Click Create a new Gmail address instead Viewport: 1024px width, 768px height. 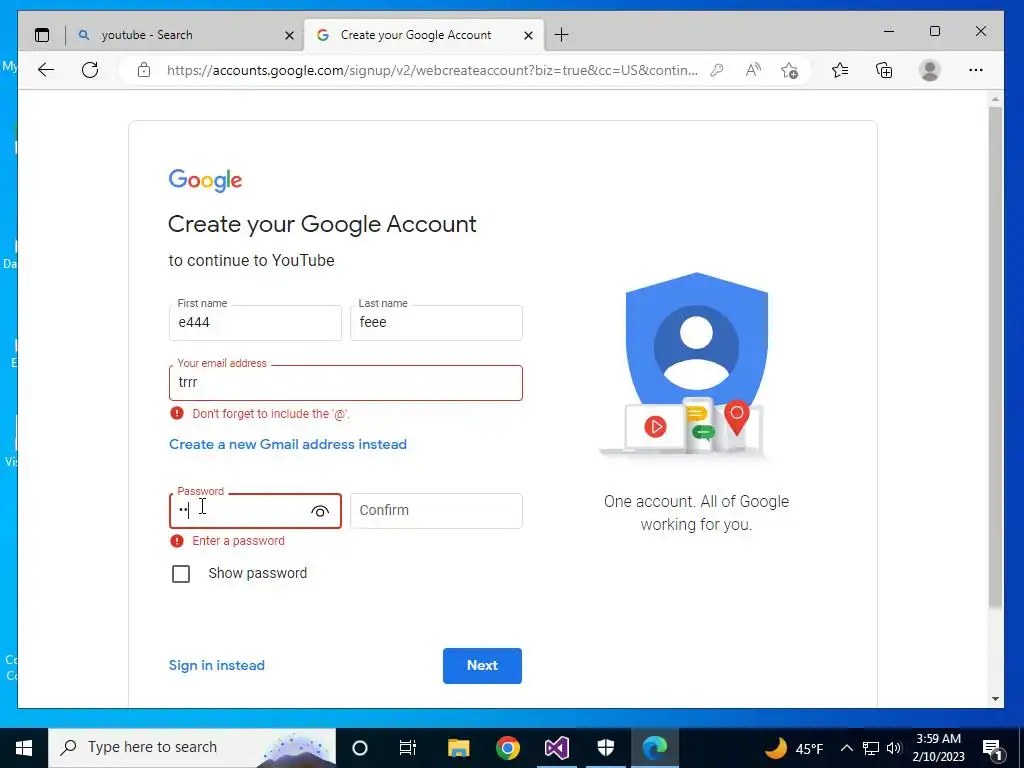288,444
